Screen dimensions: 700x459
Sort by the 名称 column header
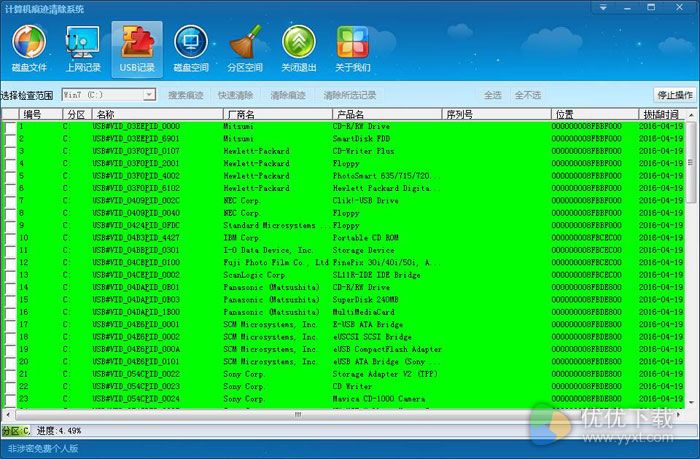(x=158, y=115)
